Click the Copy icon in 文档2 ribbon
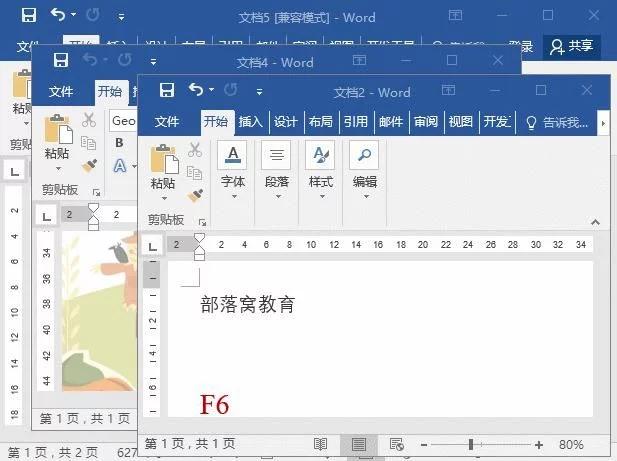The width and height of the screenshot is (617, 461). tap(194, 172)
